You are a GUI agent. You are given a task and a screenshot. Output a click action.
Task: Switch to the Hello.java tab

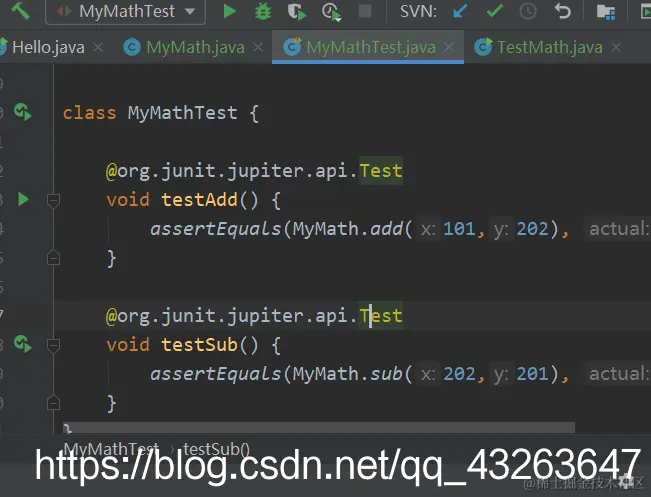[48, 47]
